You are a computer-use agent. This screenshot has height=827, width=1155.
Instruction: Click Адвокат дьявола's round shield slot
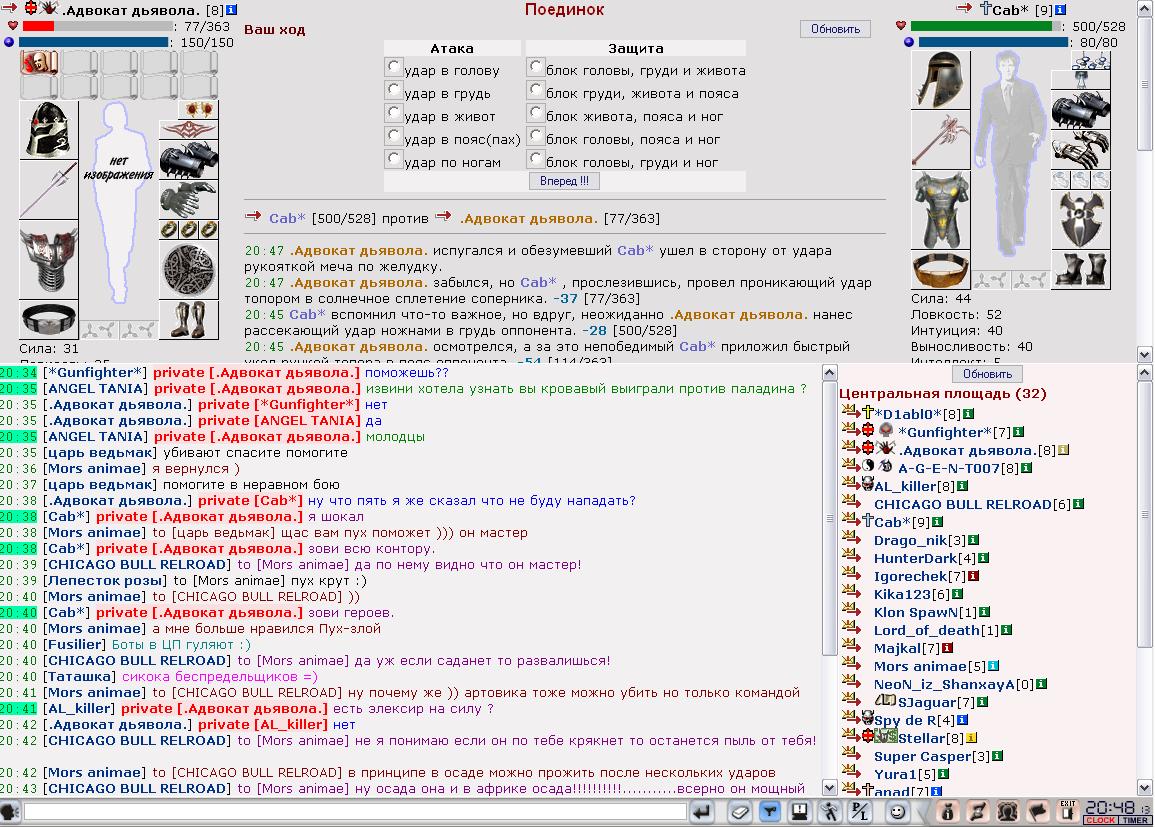tap(189, 270)
